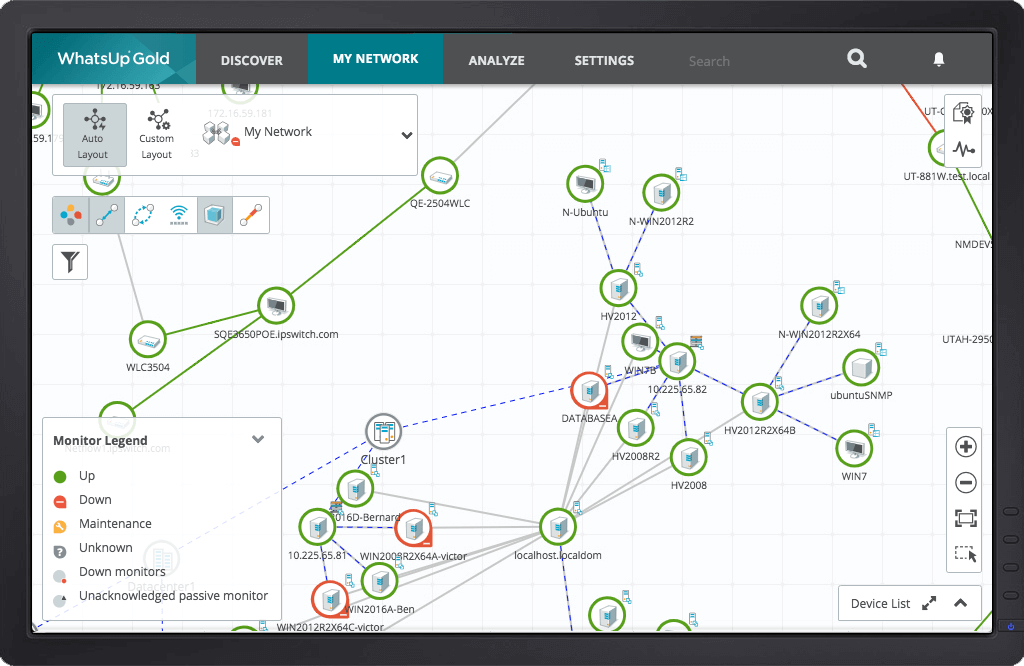Select the N-WIN2012R2 server node

(x=662, y=193)
